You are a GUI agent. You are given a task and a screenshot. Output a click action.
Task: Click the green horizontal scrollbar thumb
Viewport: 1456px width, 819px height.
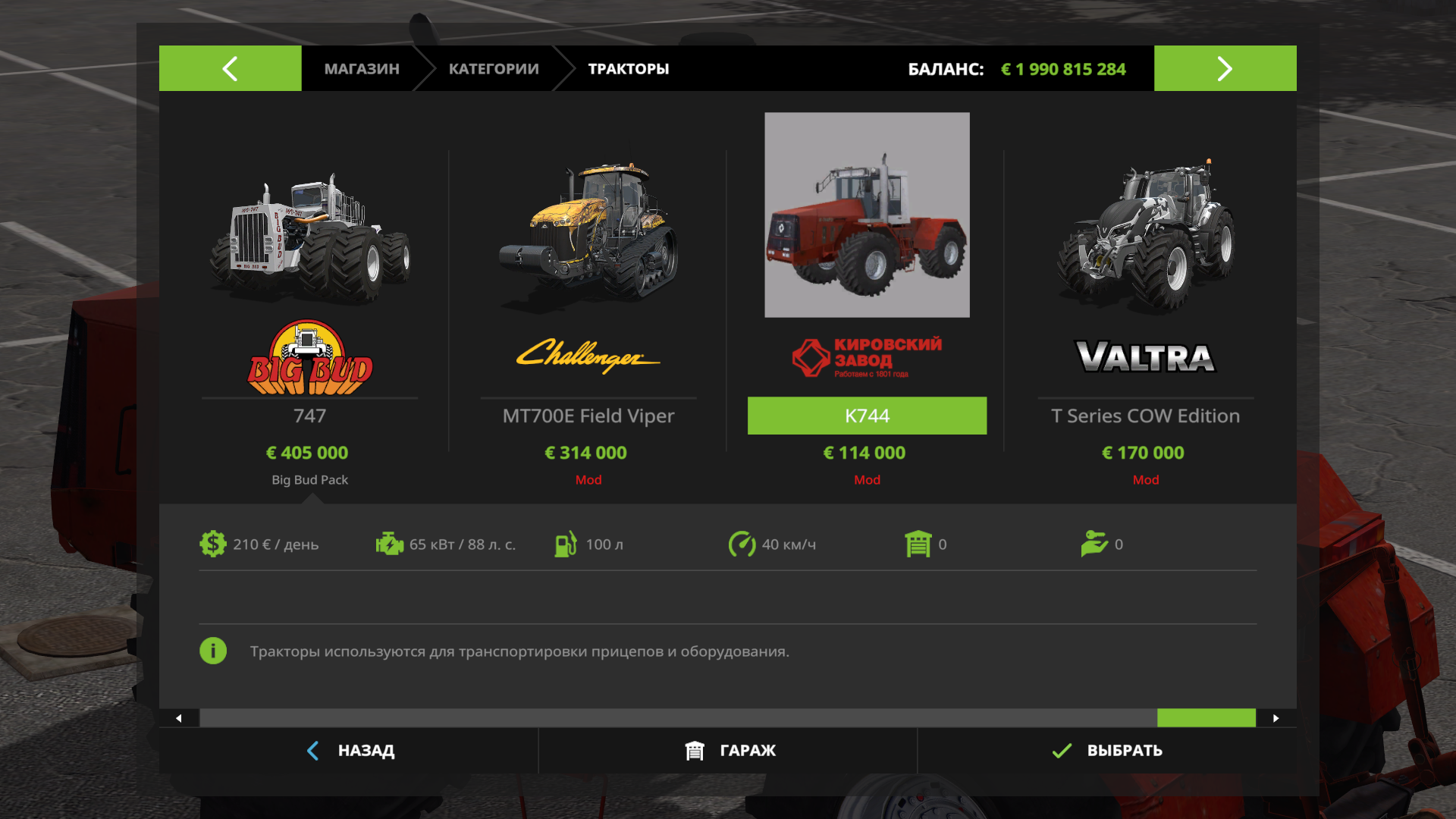click(x=1207, y=718)
